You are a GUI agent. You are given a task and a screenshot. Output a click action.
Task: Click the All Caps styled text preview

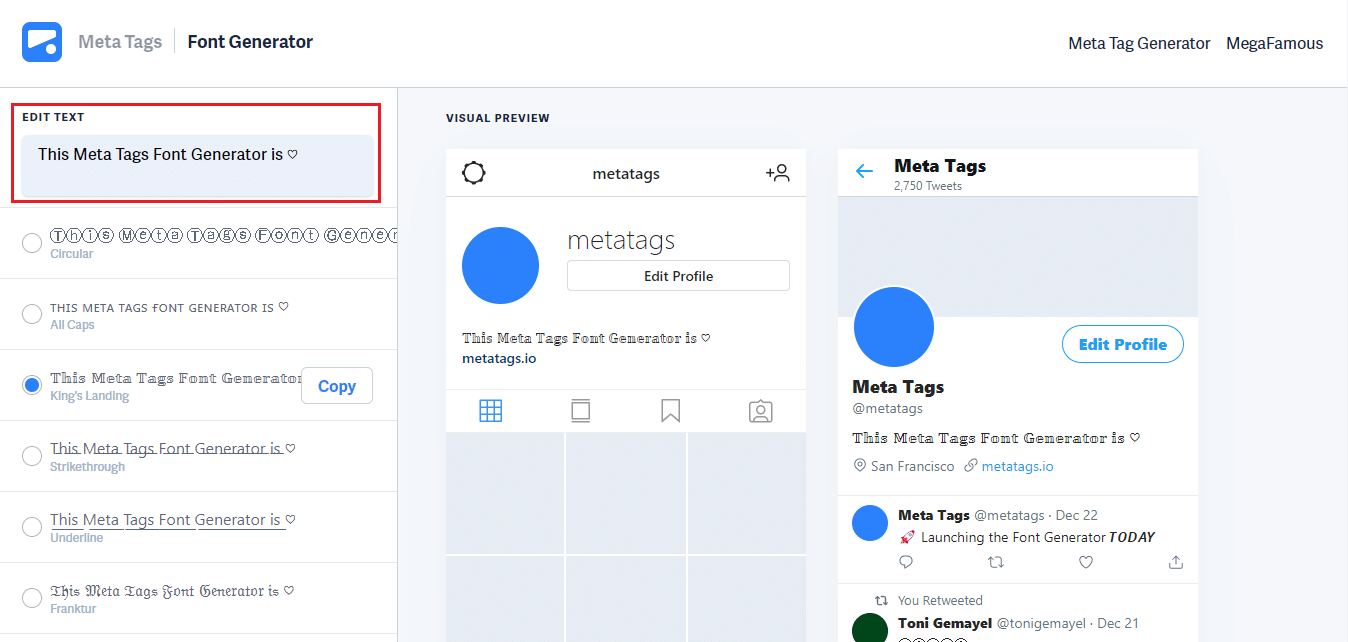[169, 307]
